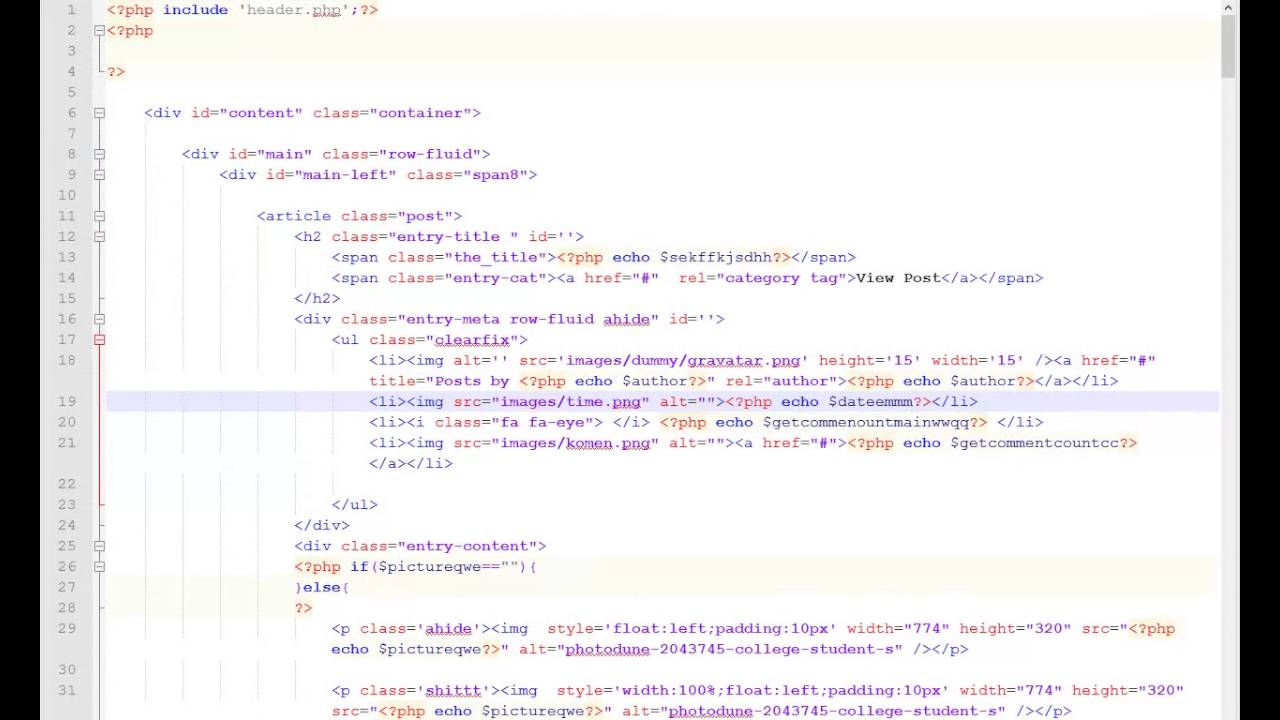Click the "clearfix" class value
1280x720 pixels.
472,340
